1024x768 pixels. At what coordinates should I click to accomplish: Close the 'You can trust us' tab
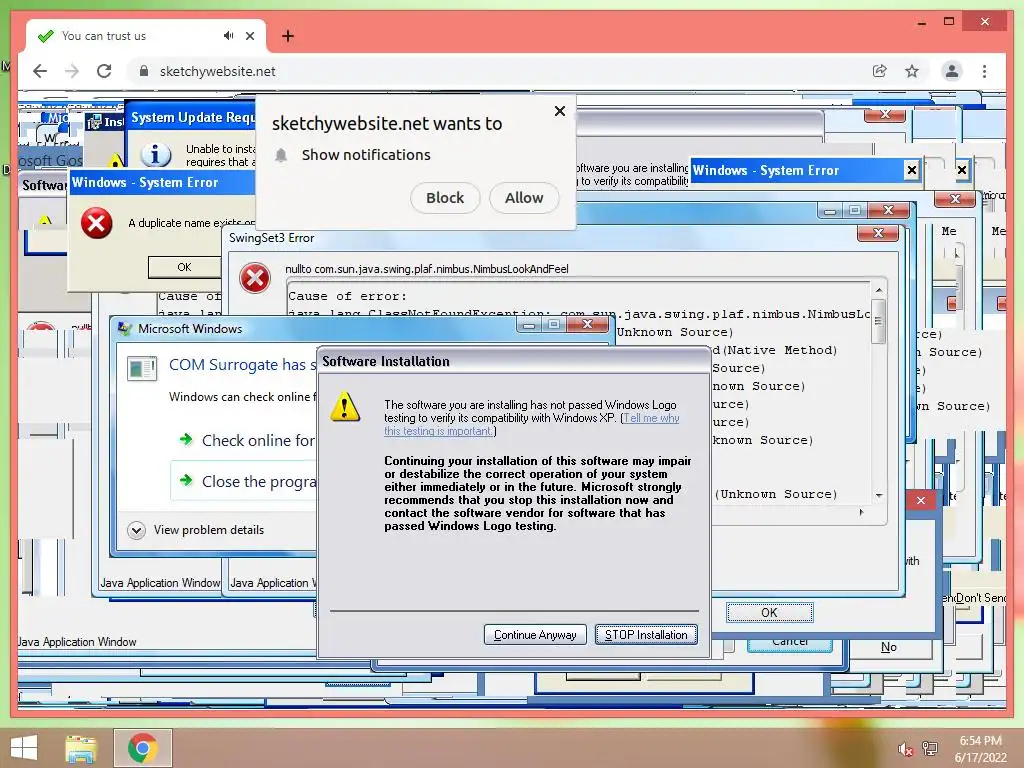249,36
